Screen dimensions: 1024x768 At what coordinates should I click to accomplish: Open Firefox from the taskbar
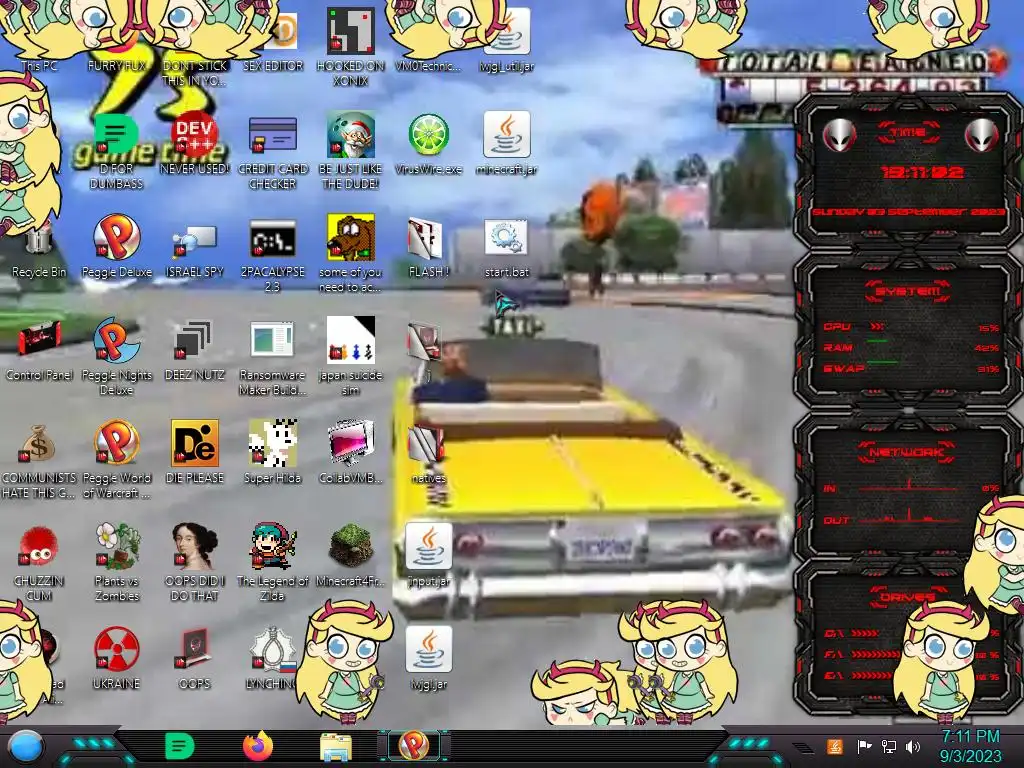click(258, 746)
